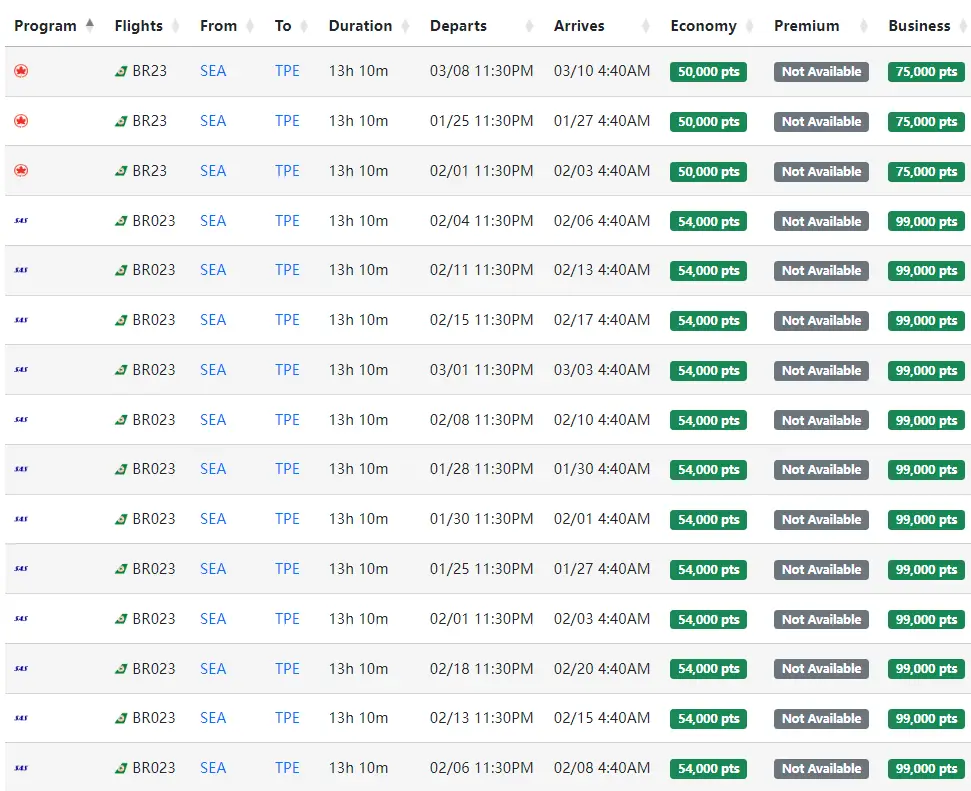The image size is (971, 791).
Task: Click the Air Canada program icon for 03/08 departure
Action: coord(21,71)
